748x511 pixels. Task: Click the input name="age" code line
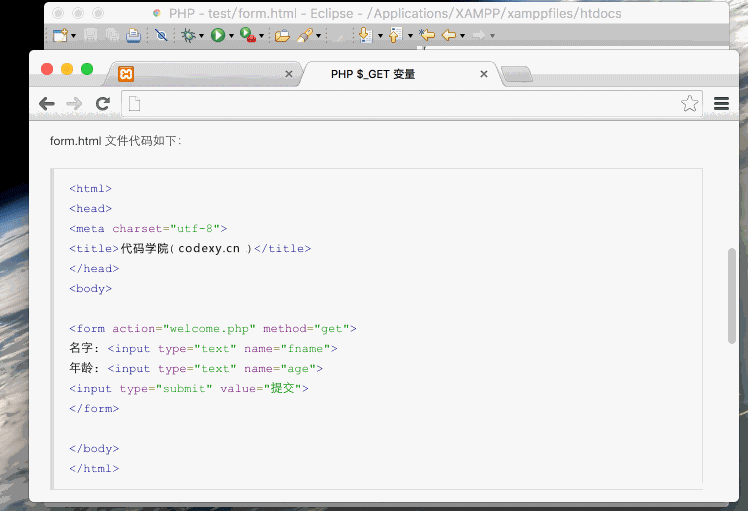(196, 369)
